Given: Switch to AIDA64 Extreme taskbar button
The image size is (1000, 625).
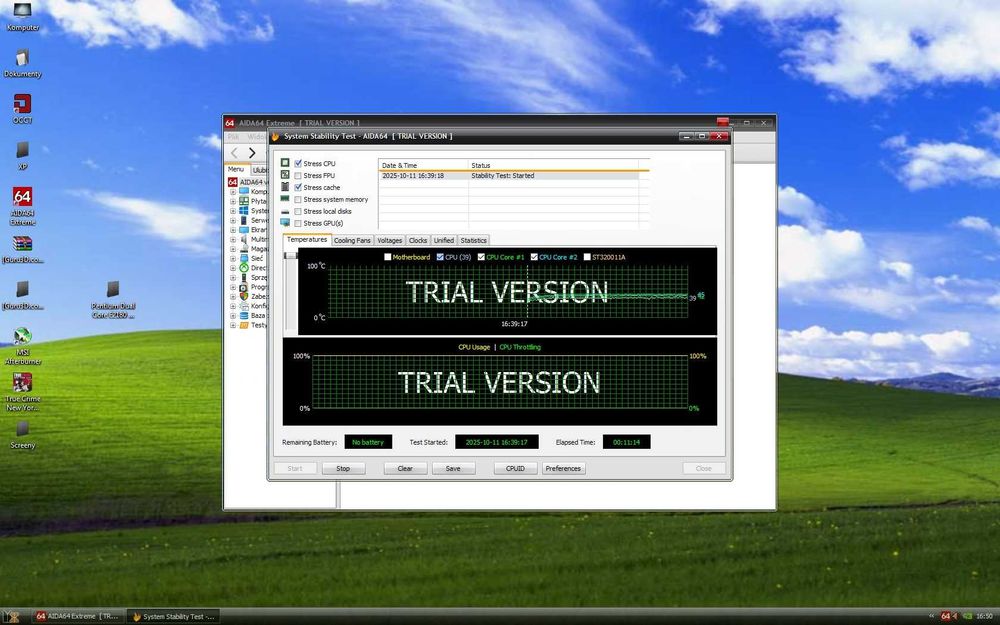Looking at the screenshot, I should click(x=78, y=616).
